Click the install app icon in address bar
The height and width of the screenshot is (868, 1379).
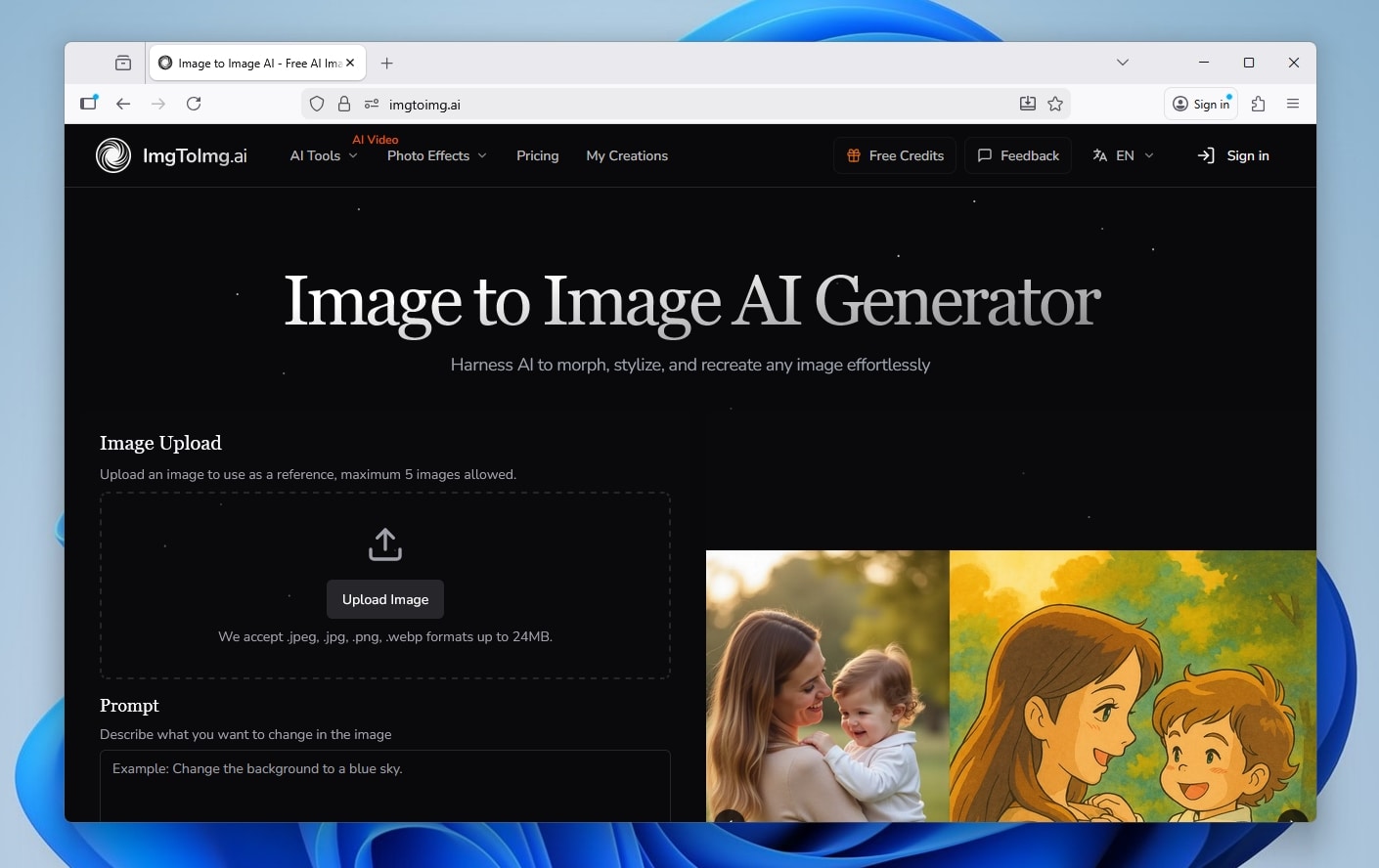coord(1028,104)
